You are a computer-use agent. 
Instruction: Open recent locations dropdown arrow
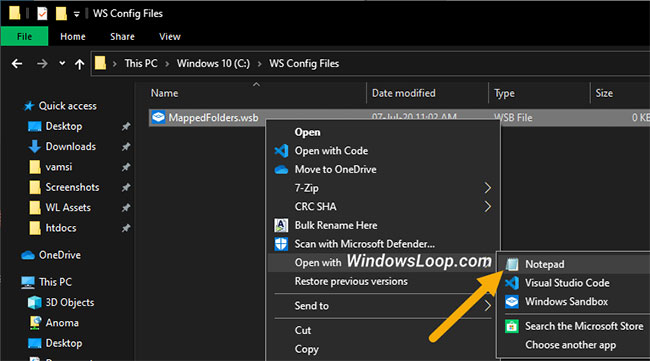(62, 63)
